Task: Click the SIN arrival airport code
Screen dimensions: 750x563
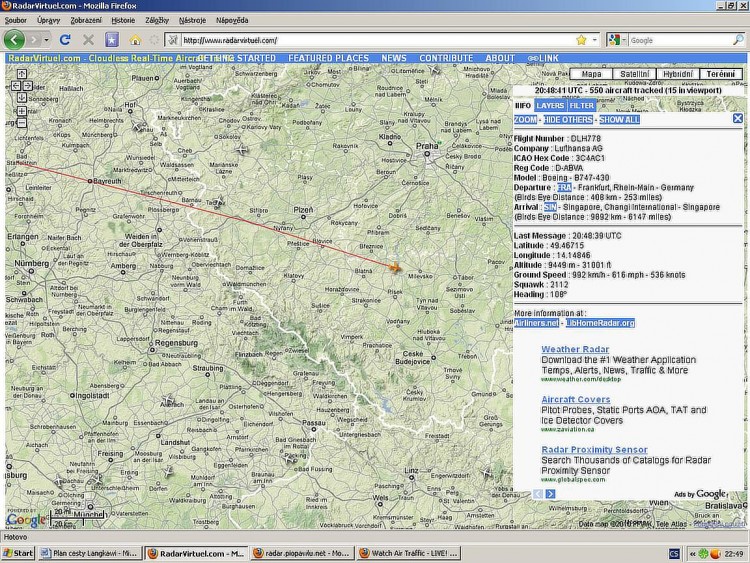Action: pos(550,207)
